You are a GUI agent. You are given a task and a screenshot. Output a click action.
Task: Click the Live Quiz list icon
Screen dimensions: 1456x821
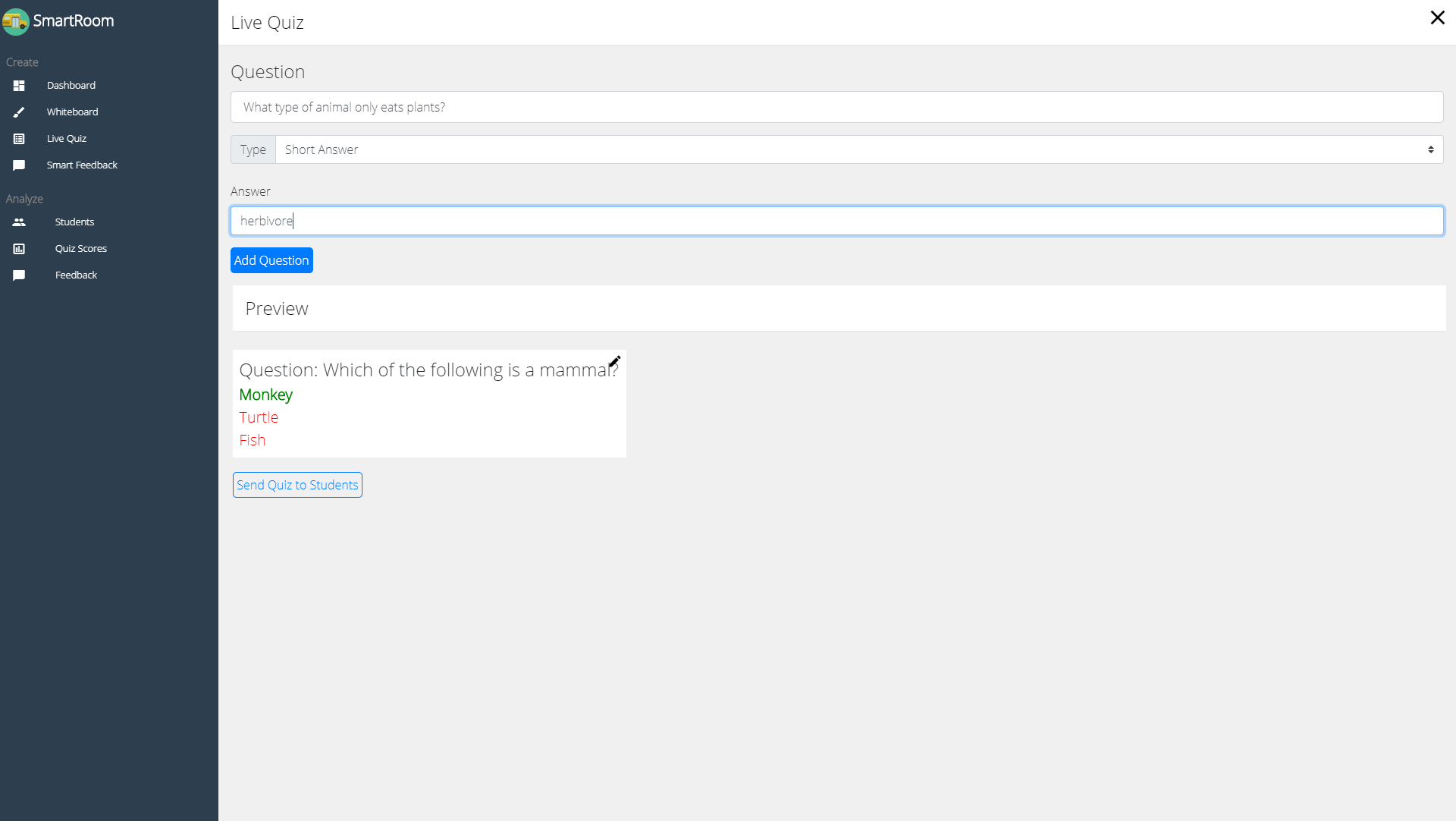[x=19, y=139]
